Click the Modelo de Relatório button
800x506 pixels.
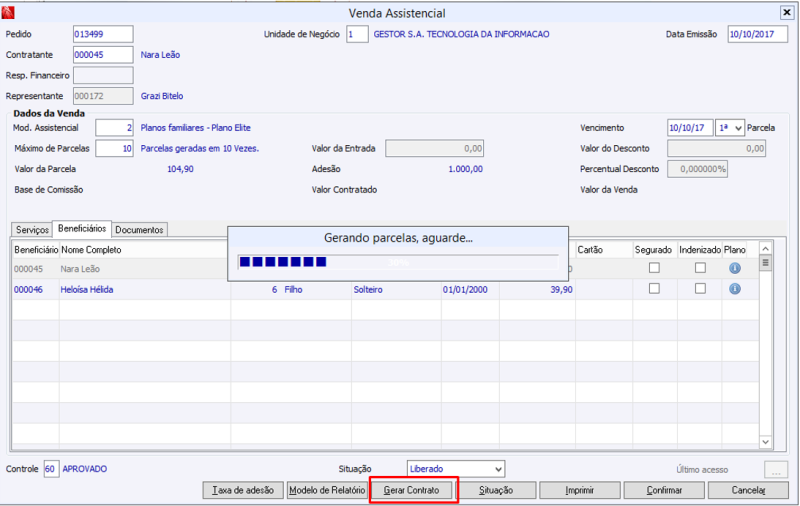point(327,490)
